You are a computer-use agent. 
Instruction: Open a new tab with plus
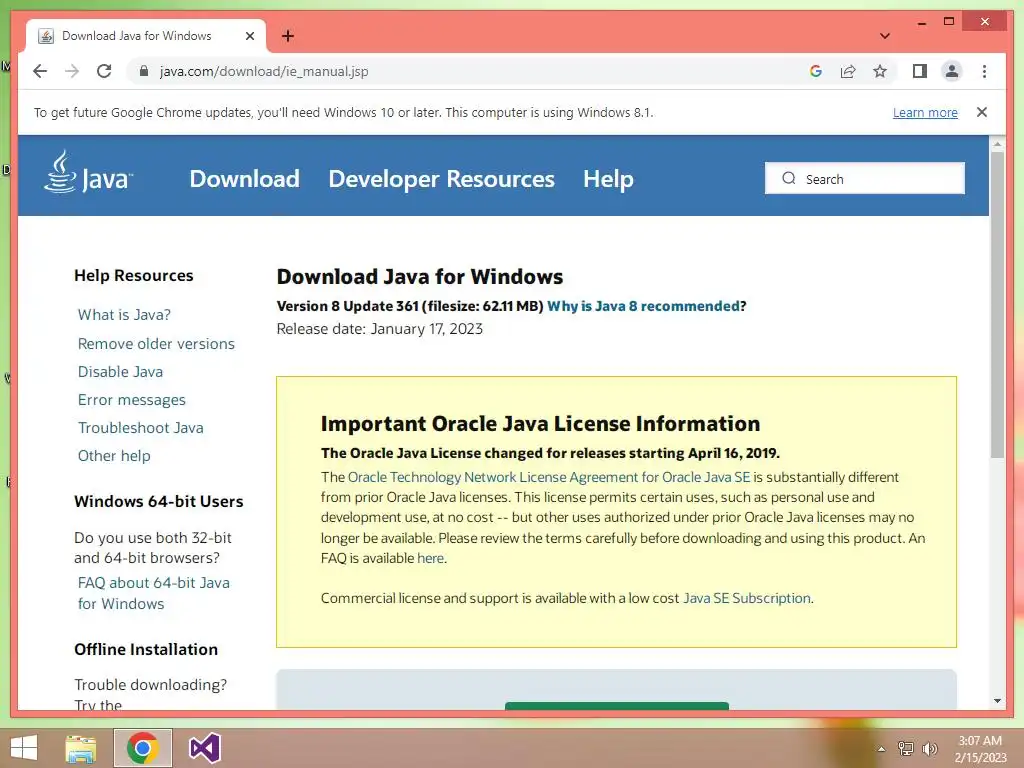288,36
